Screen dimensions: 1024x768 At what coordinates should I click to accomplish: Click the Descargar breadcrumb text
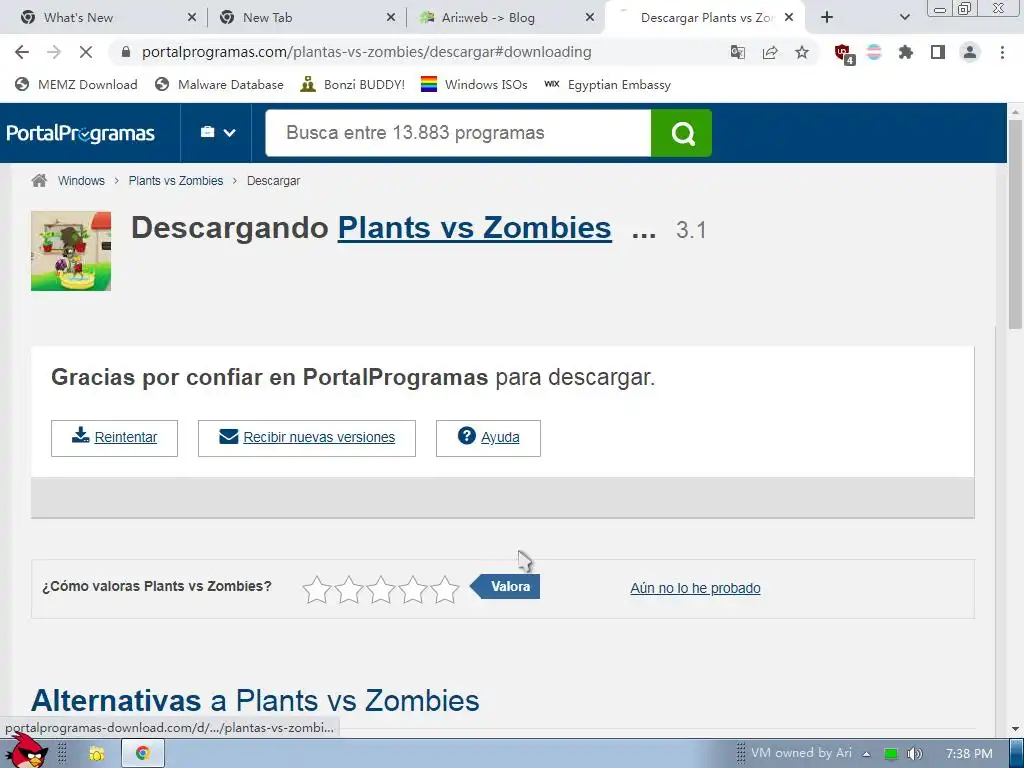click(273, 181)
